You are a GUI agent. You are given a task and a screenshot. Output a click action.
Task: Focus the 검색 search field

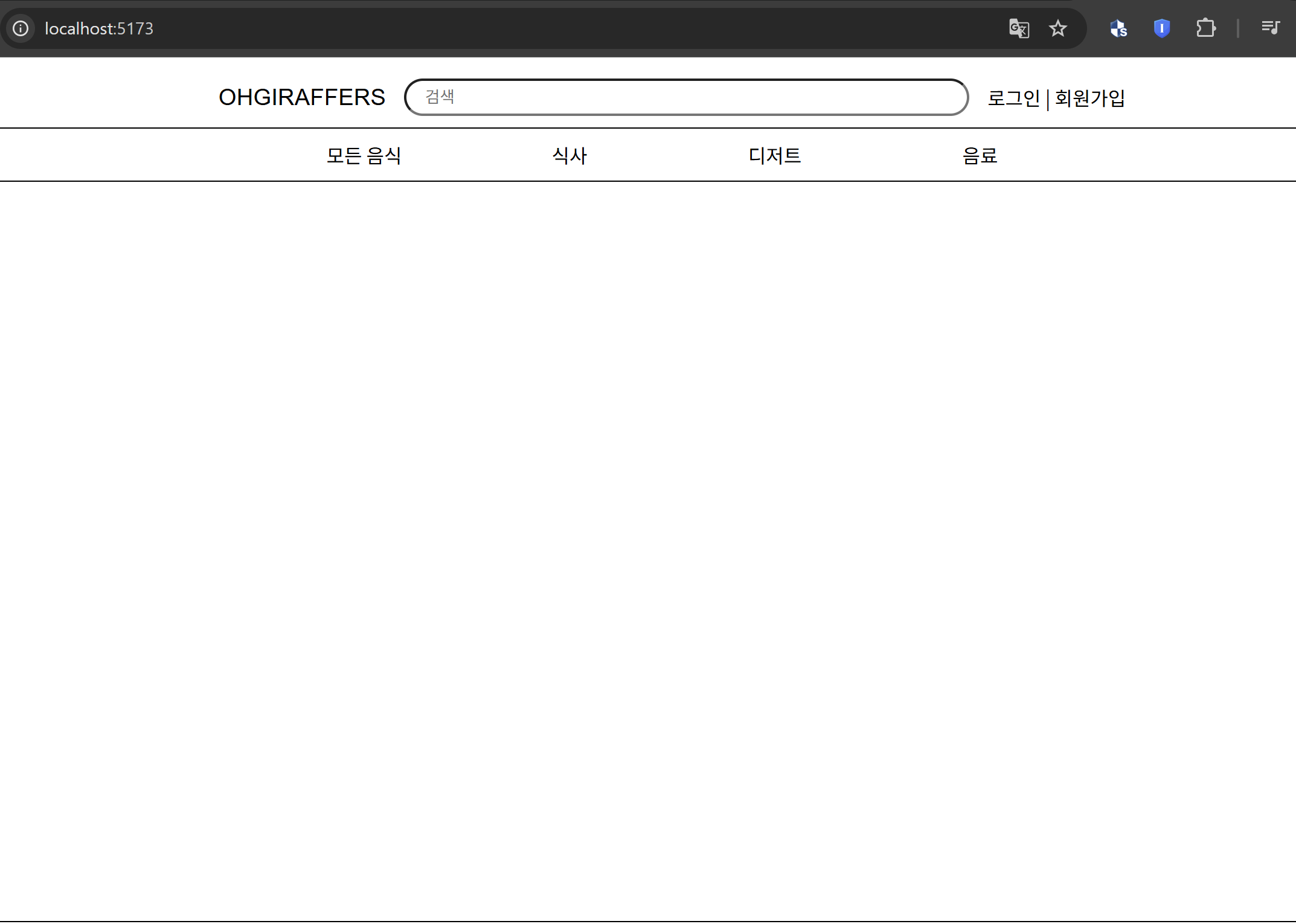pos(664,97)
